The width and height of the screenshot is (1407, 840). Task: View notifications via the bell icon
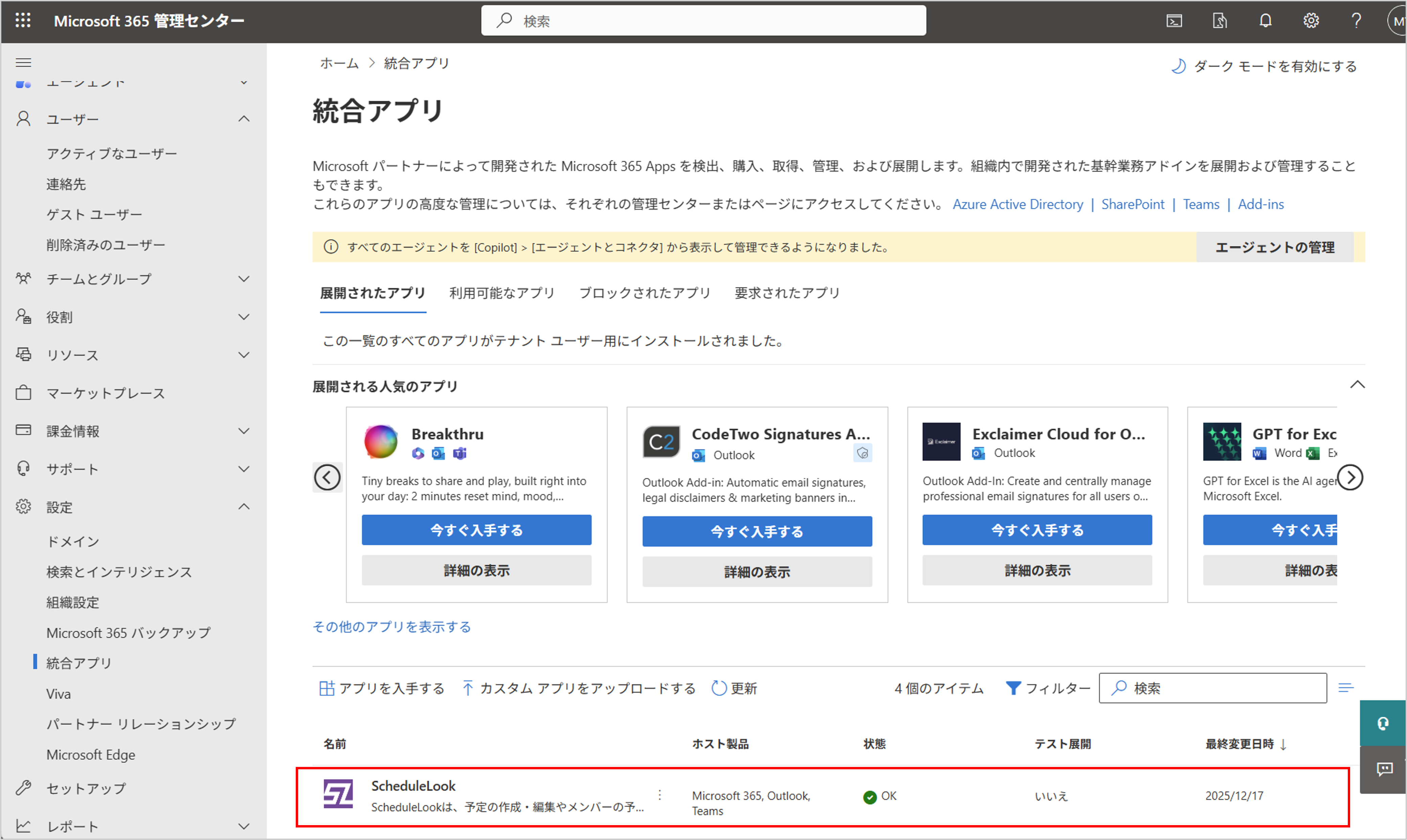(1266, 20)
